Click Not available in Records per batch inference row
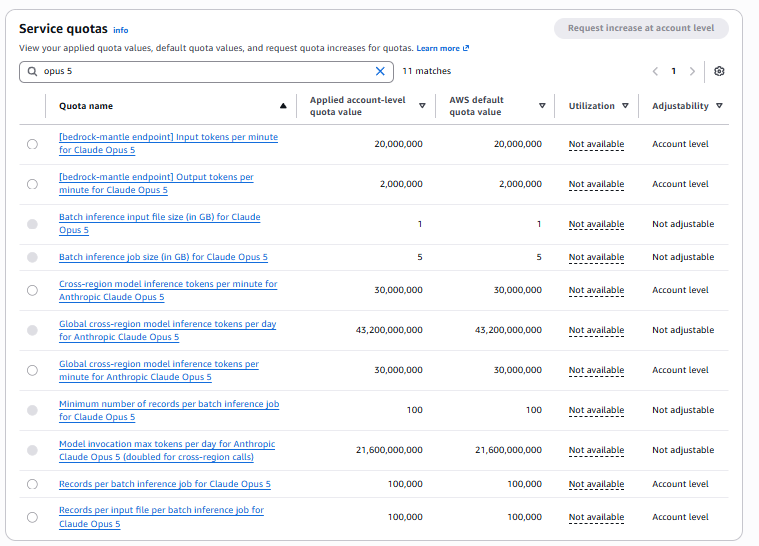Image resolution: width=759 pixels, height=546 pixels. tap(596, 484)
